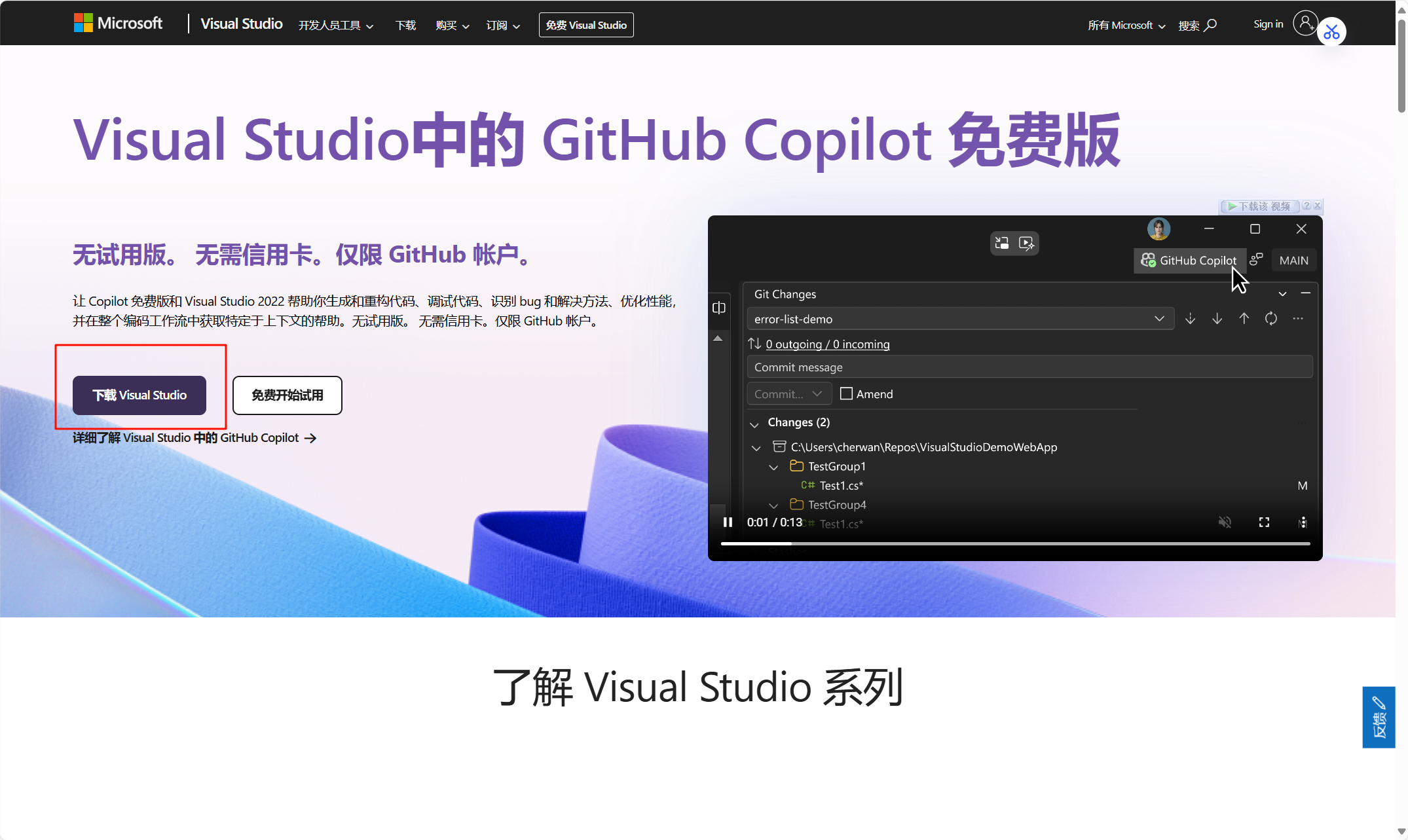Pause the video with the pause icon
This screenshot has height=840, width=1408.
point(728,522)
